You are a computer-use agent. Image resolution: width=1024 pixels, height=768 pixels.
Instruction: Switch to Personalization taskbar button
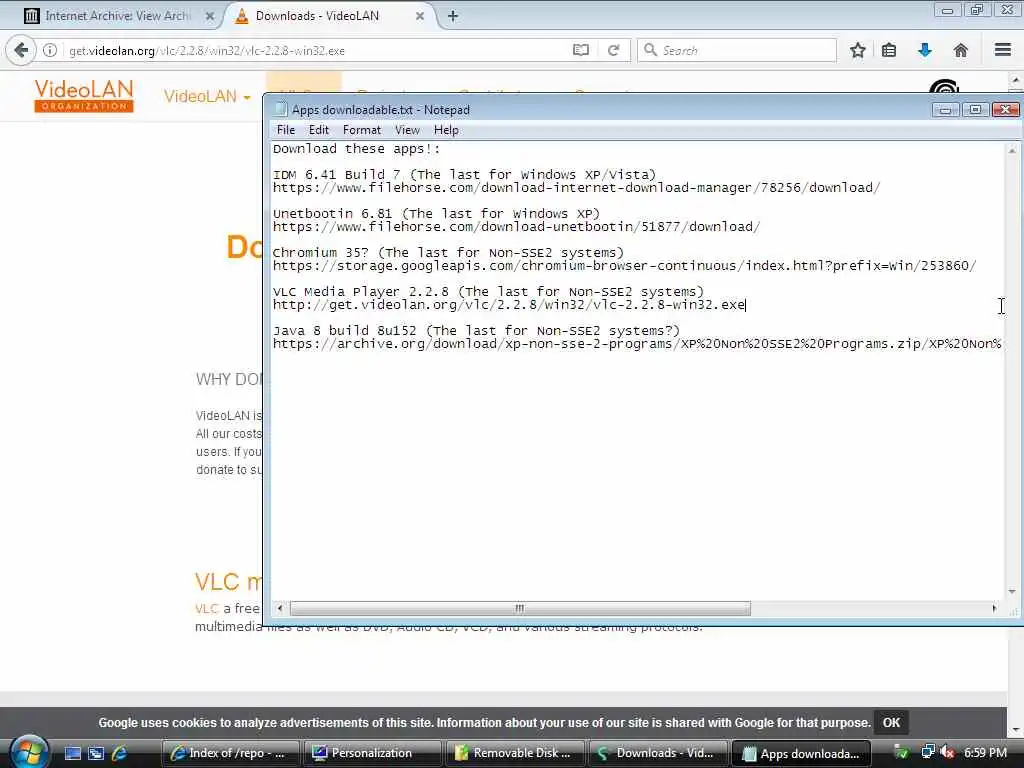click(372, 753)
